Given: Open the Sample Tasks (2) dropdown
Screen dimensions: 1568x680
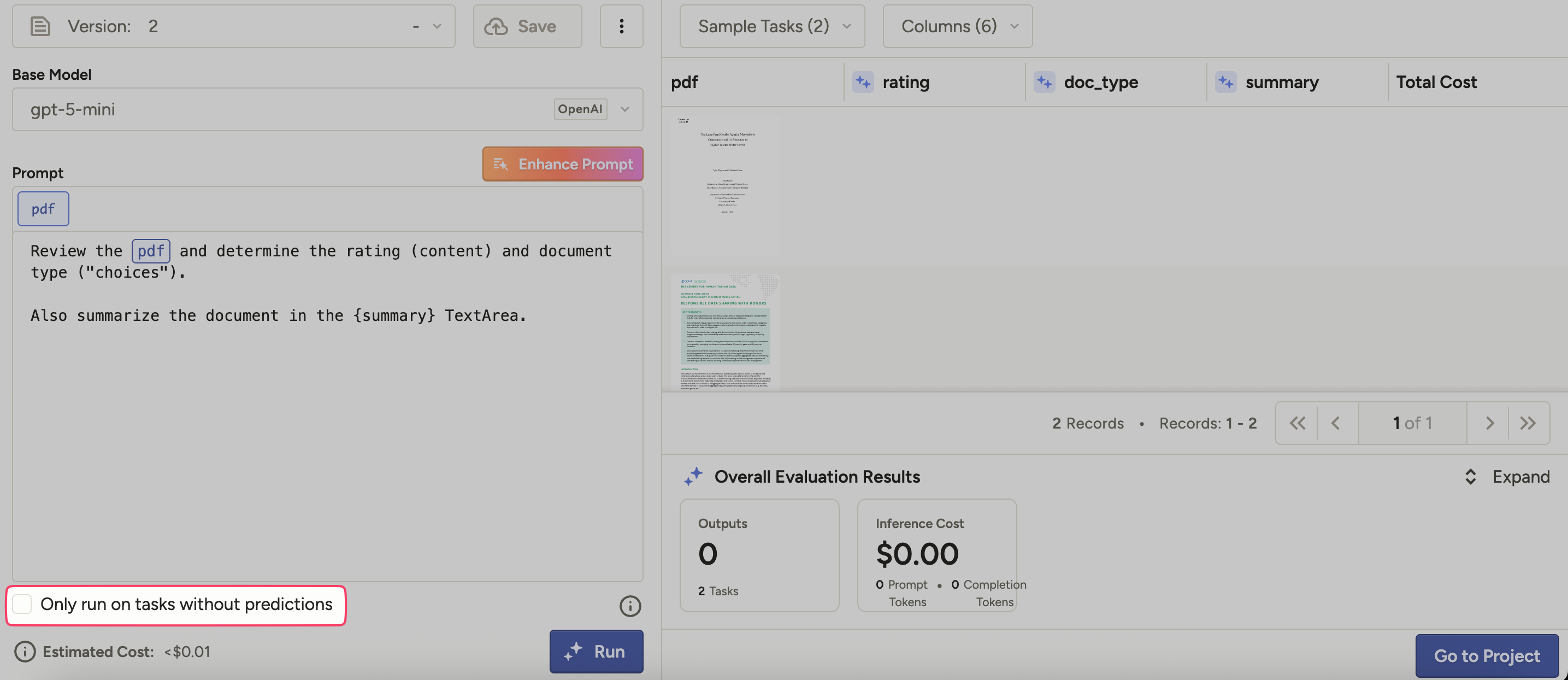Looking at the screenshot, I should [x=771, y=26].
